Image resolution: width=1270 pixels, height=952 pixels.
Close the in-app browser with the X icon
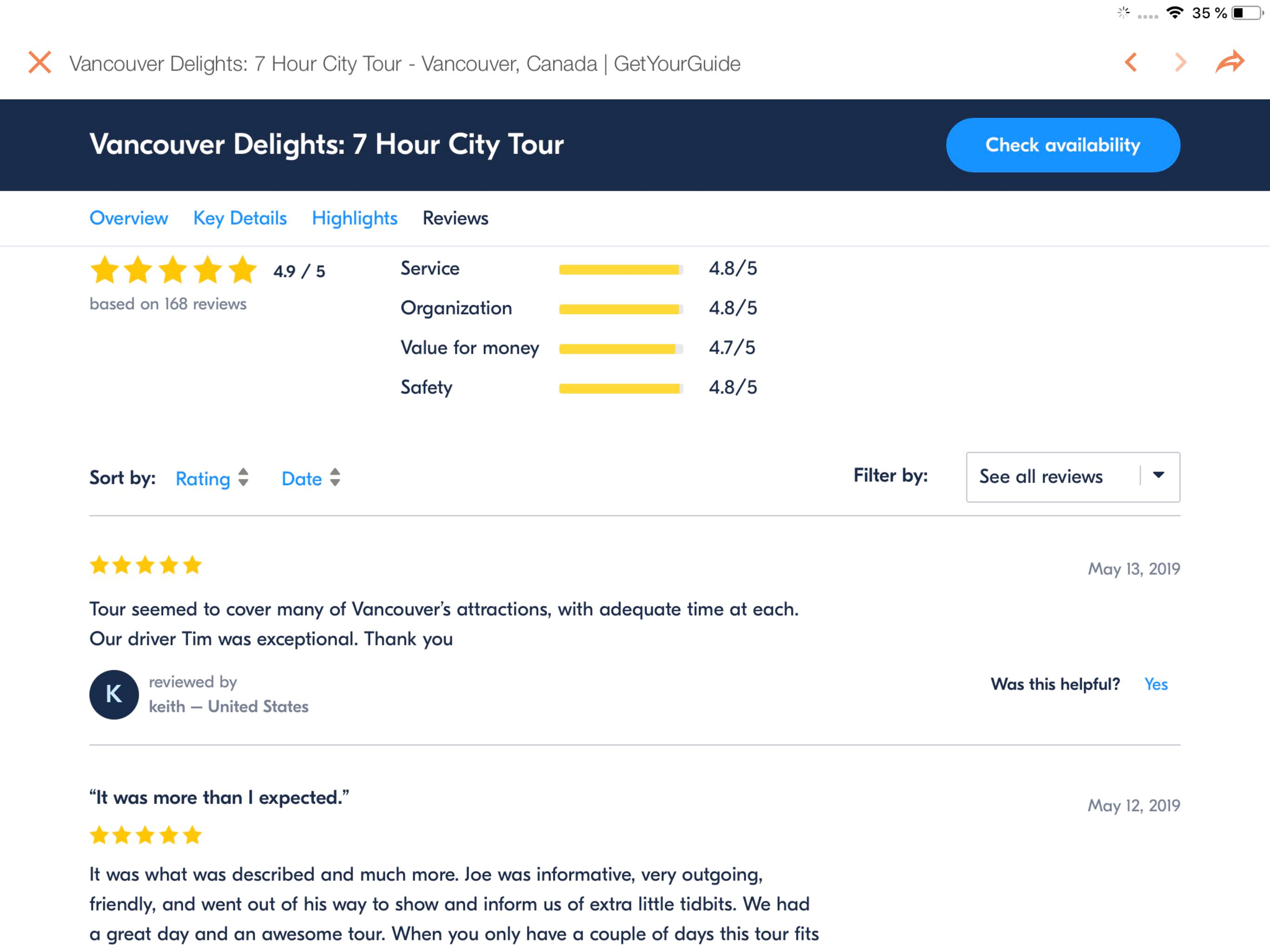click(40, 63)
